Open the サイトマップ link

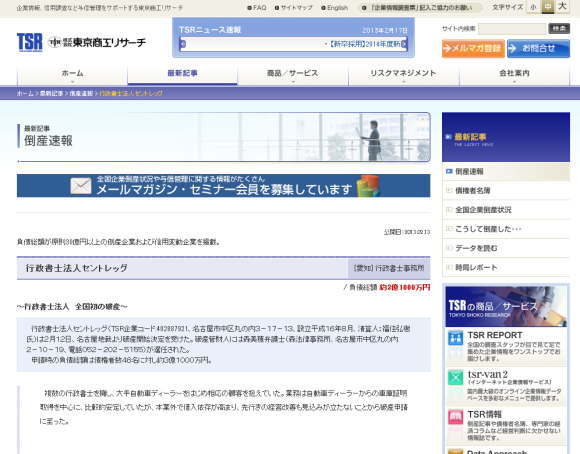click(294, 8)
